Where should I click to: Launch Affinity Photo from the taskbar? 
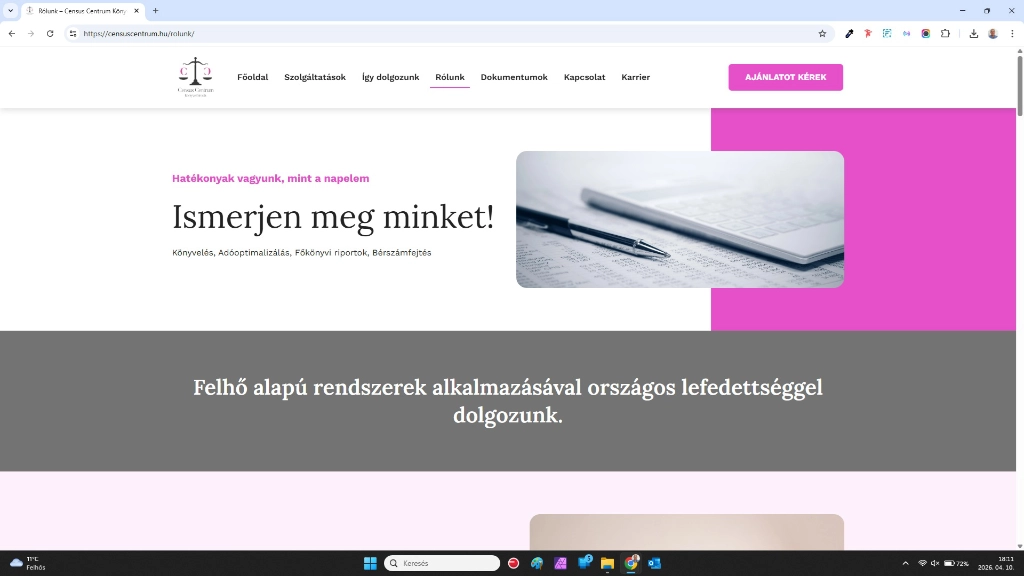pyautogui.click(x=560, y=562)
